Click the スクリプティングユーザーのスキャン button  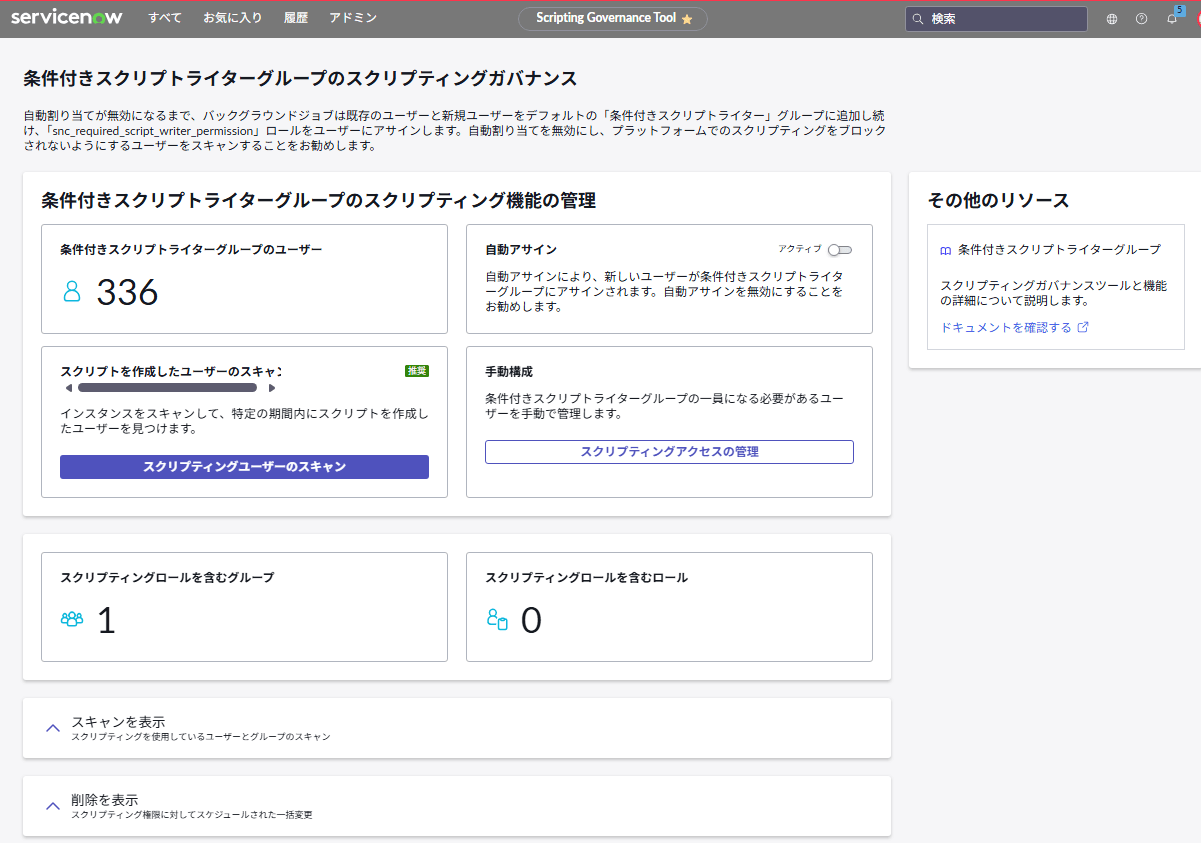(244, 467)
